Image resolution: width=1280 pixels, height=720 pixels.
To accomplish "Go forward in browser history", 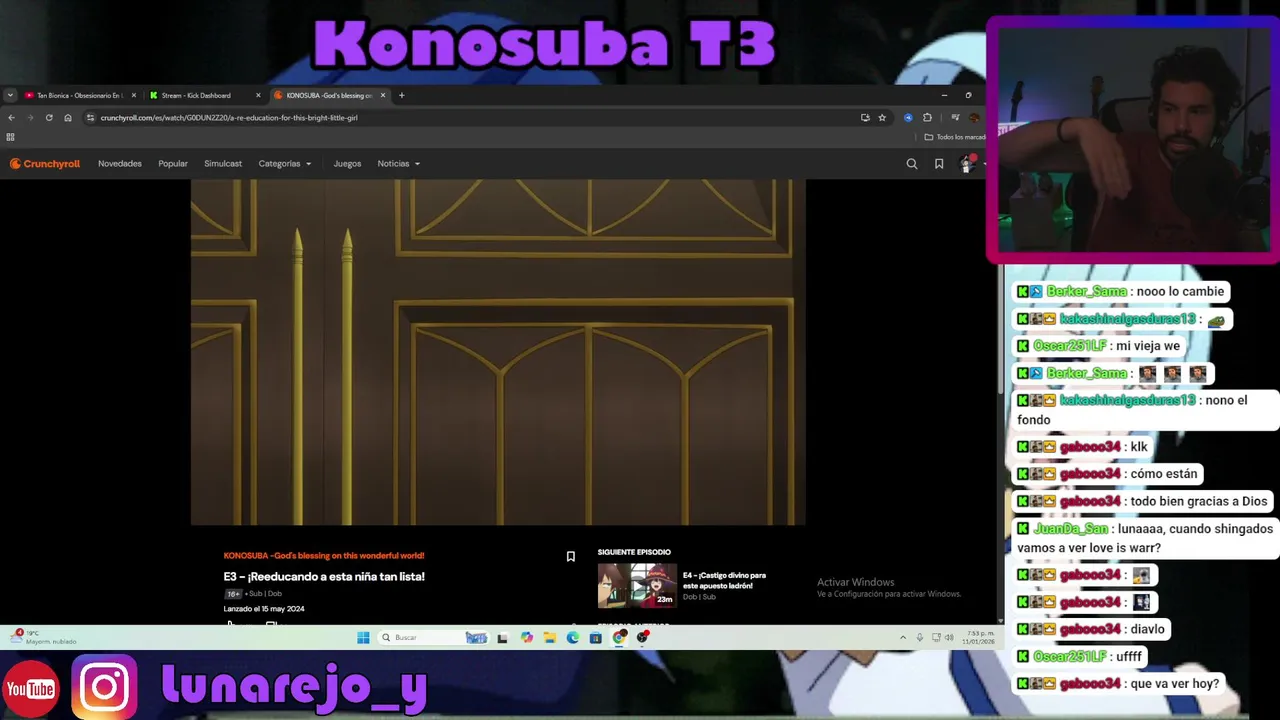I will [30, 117].
